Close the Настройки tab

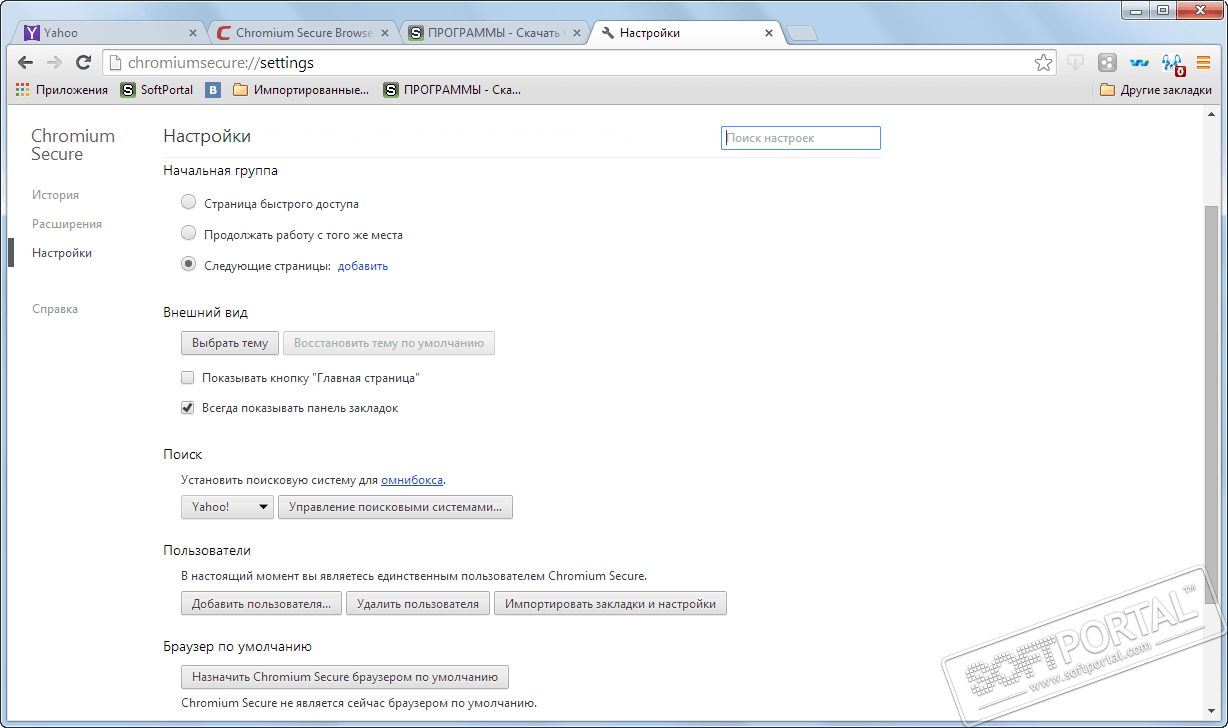click(769, 33)
